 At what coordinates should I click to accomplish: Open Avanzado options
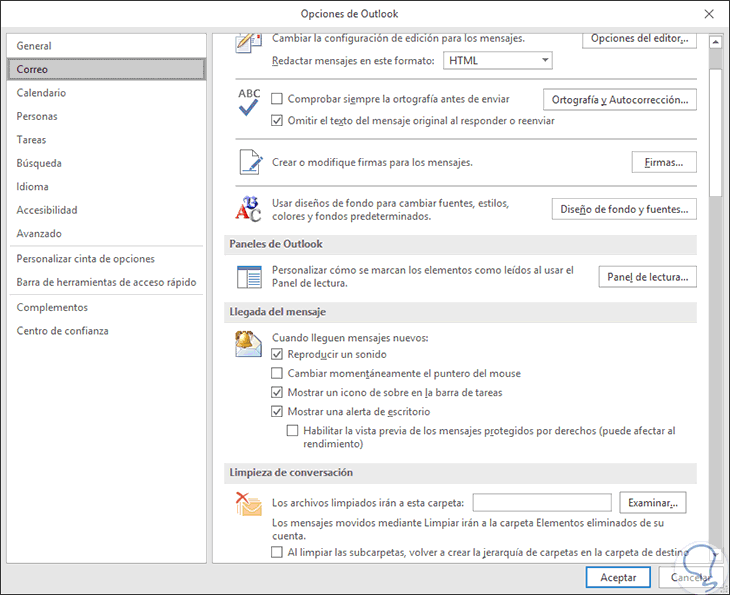click(x=106, y=233)
